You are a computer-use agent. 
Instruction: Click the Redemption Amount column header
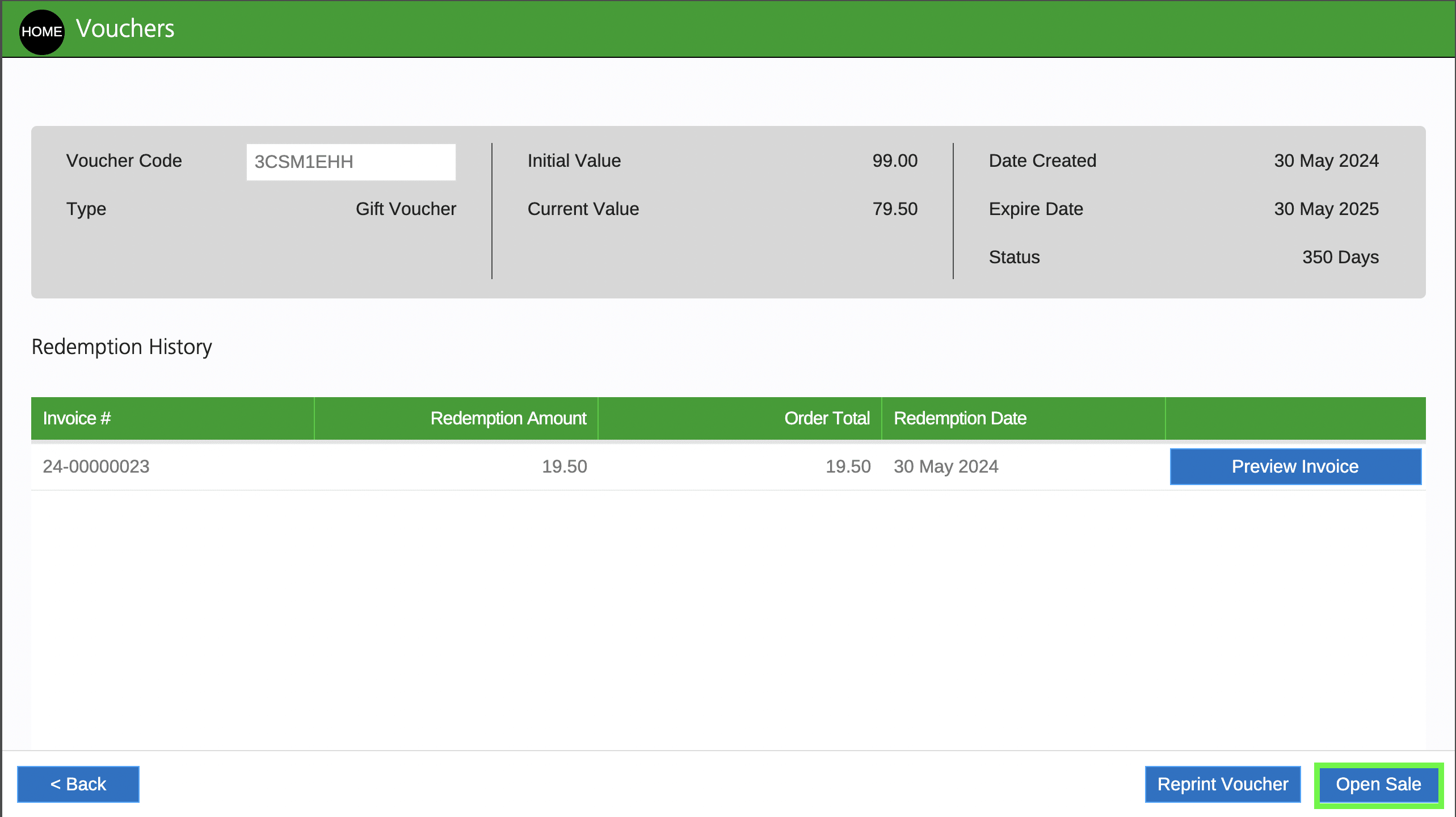(x=456, y=418)
